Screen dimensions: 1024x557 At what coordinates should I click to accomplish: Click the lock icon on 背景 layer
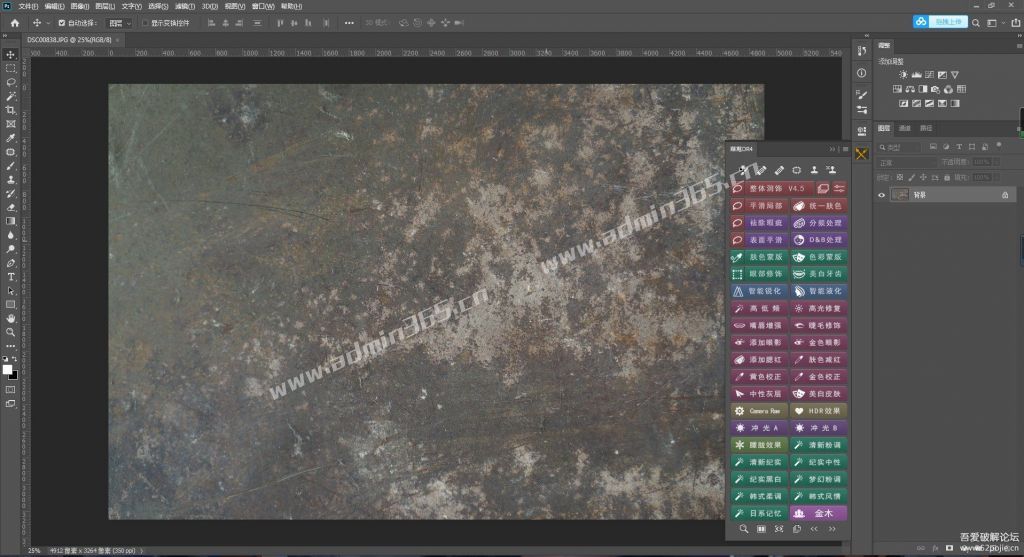coord(1005,195)
